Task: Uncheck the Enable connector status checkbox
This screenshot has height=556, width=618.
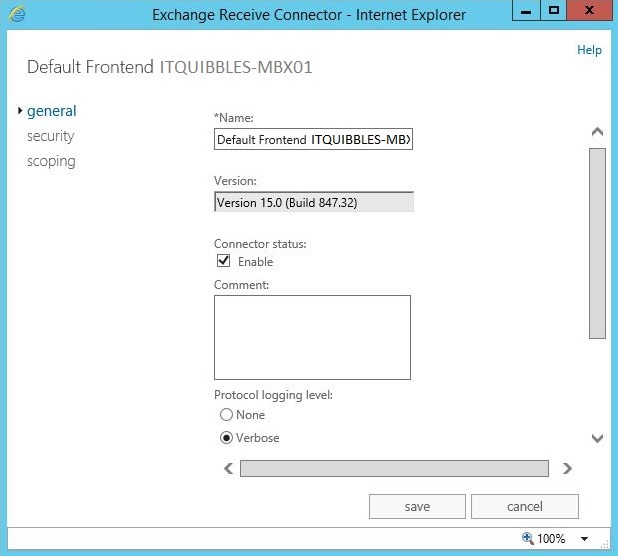Action: (x=223, y=261)
